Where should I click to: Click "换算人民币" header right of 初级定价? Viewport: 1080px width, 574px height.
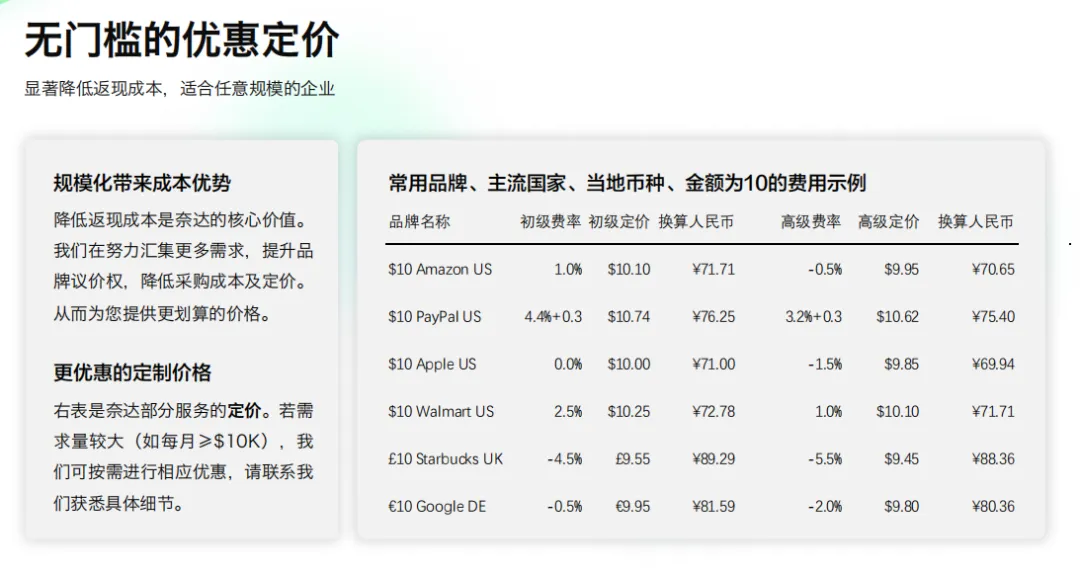tap(696, 222)
